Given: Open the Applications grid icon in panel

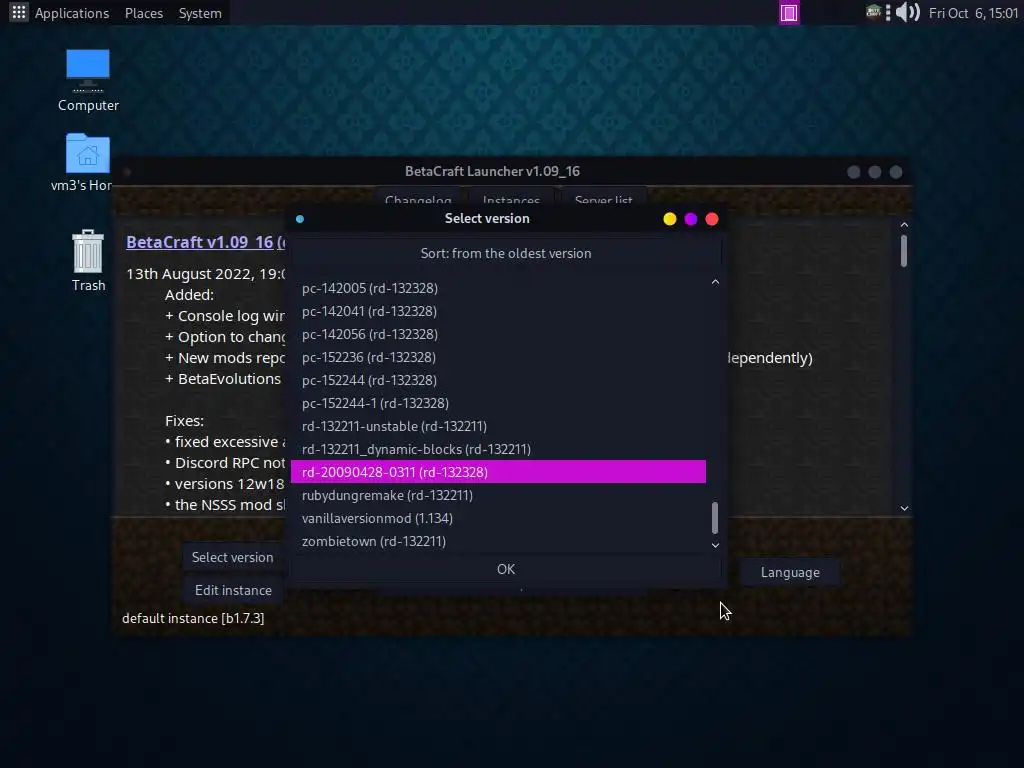Looking at the screenshot, I should pos(19,12).
